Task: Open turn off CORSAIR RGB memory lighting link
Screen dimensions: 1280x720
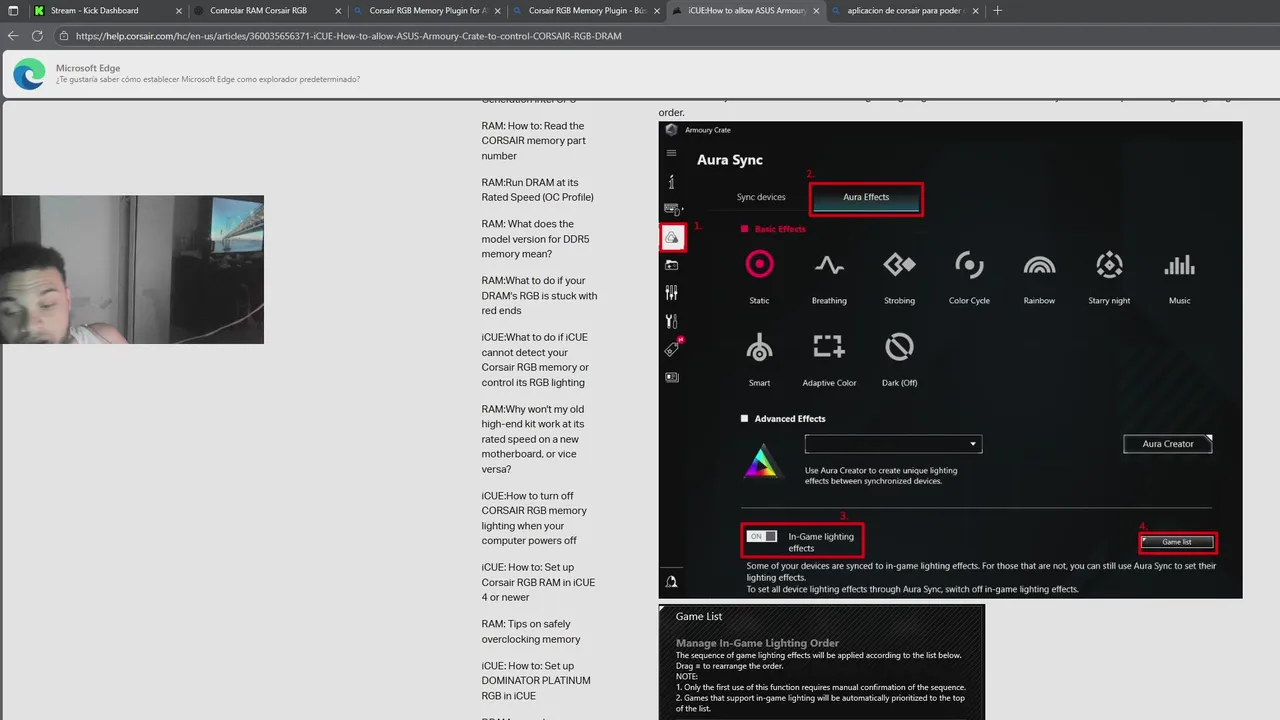Action: coord(534,518)
